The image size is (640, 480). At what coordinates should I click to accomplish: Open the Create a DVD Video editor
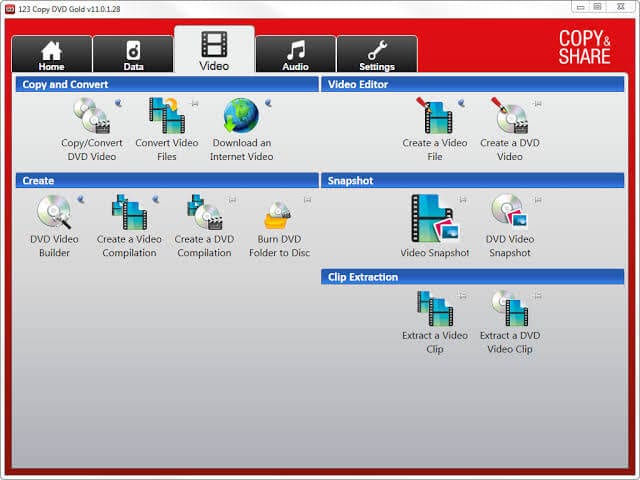pyautogui.click(x=510, y=129)
